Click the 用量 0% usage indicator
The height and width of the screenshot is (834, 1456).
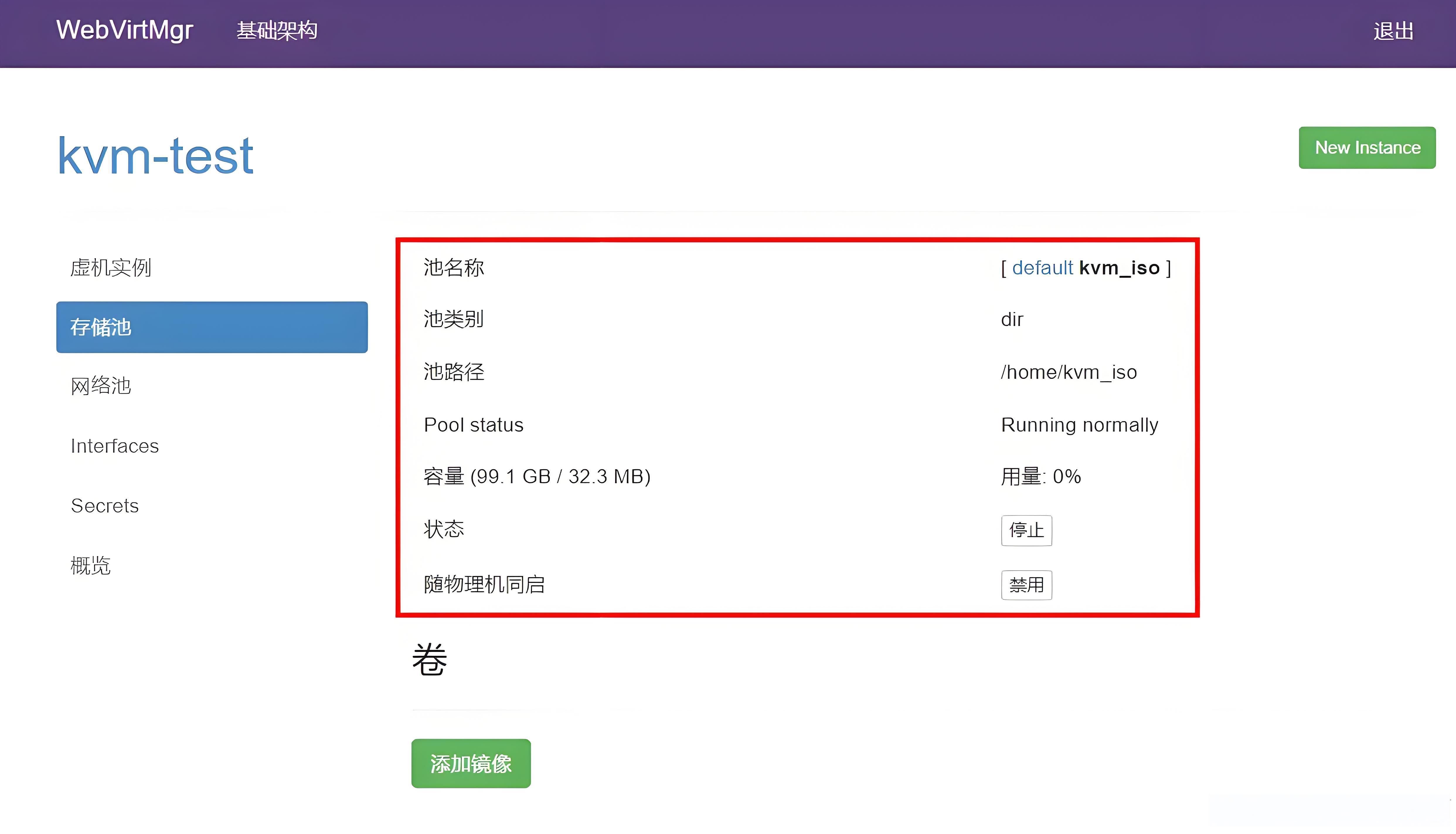(1040, 476)
